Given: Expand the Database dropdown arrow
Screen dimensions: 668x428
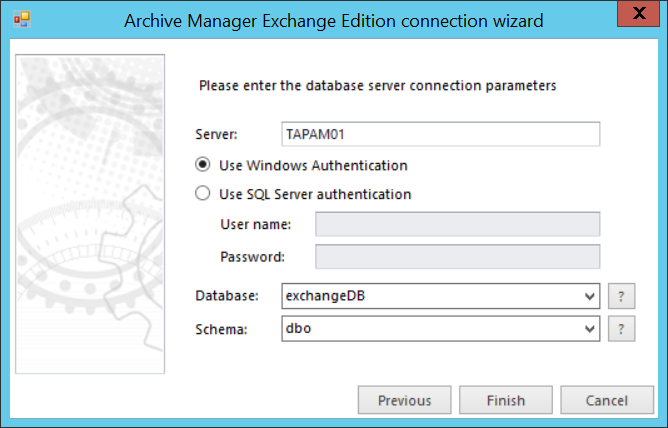Looking at the screenshot, I should pos(589,296).
